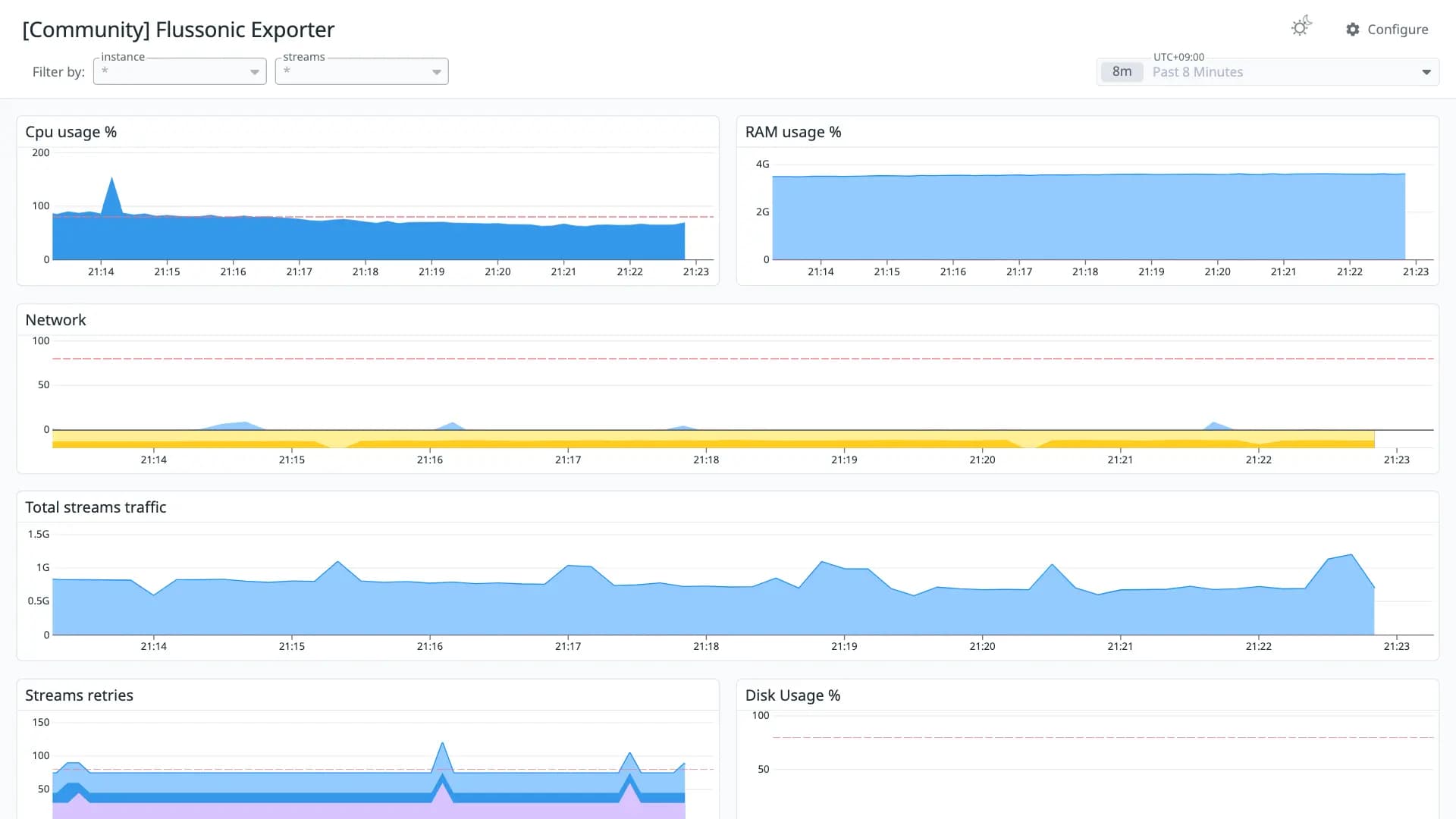Click the UTC+09:00 timezone label

1178,57
